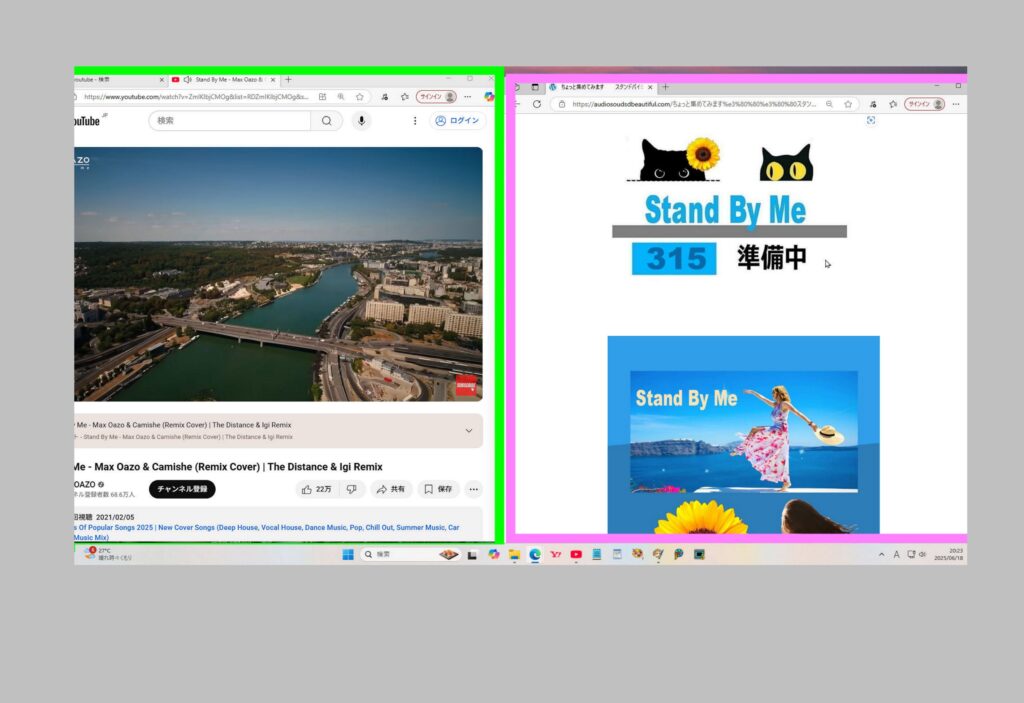The height and width of the screenshot is (703, 1024).
Task: Click the blue Stand By Me heading
Action: [x=725, y=210]
